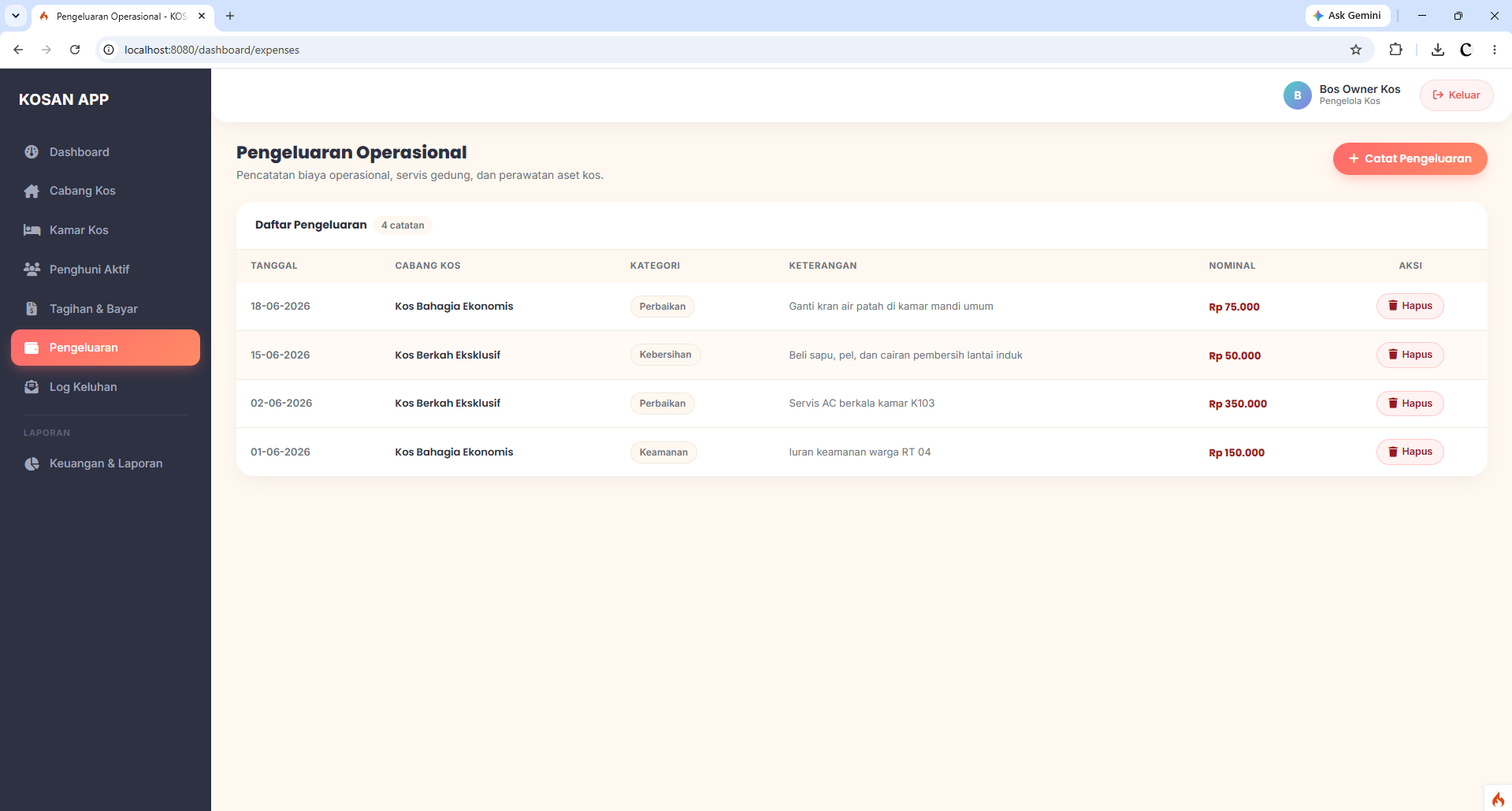This screenshot has height=811, width=1512.
Task: Click the site information icon in address bar
Action: 109,50
